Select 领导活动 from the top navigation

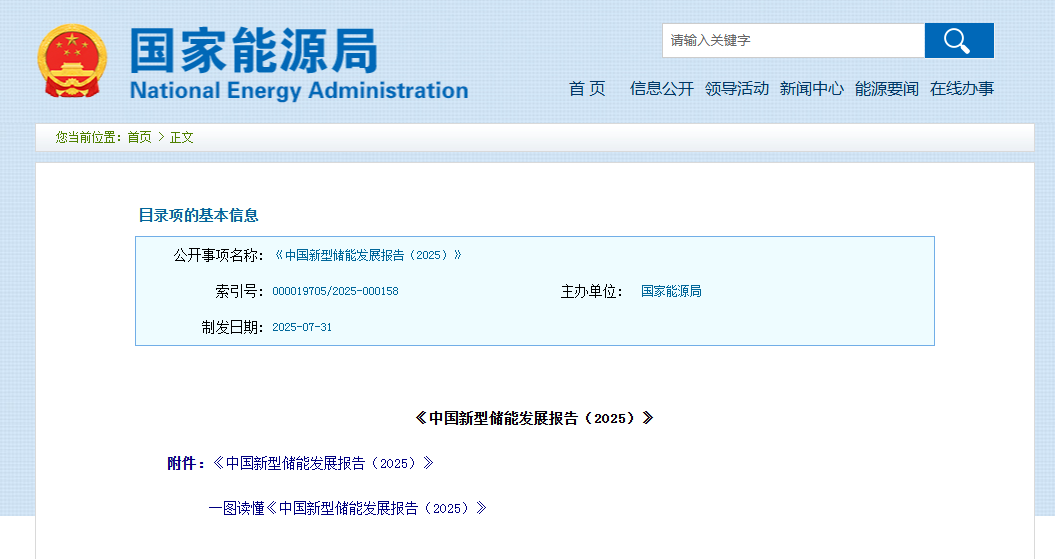point(736,89)
